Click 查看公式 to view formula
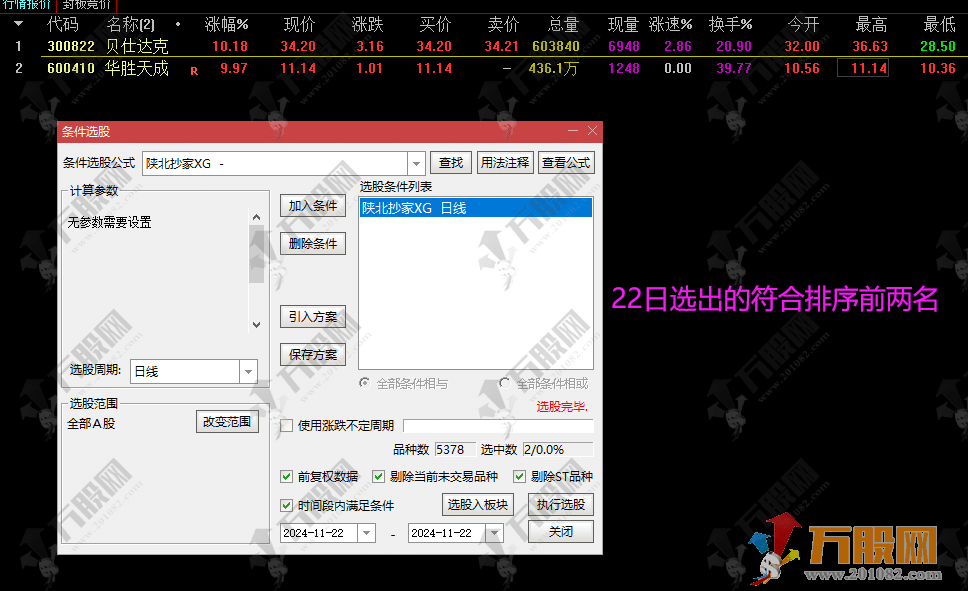Image resolution: width=968 pixels, height=591 pixels. [566, 163]
